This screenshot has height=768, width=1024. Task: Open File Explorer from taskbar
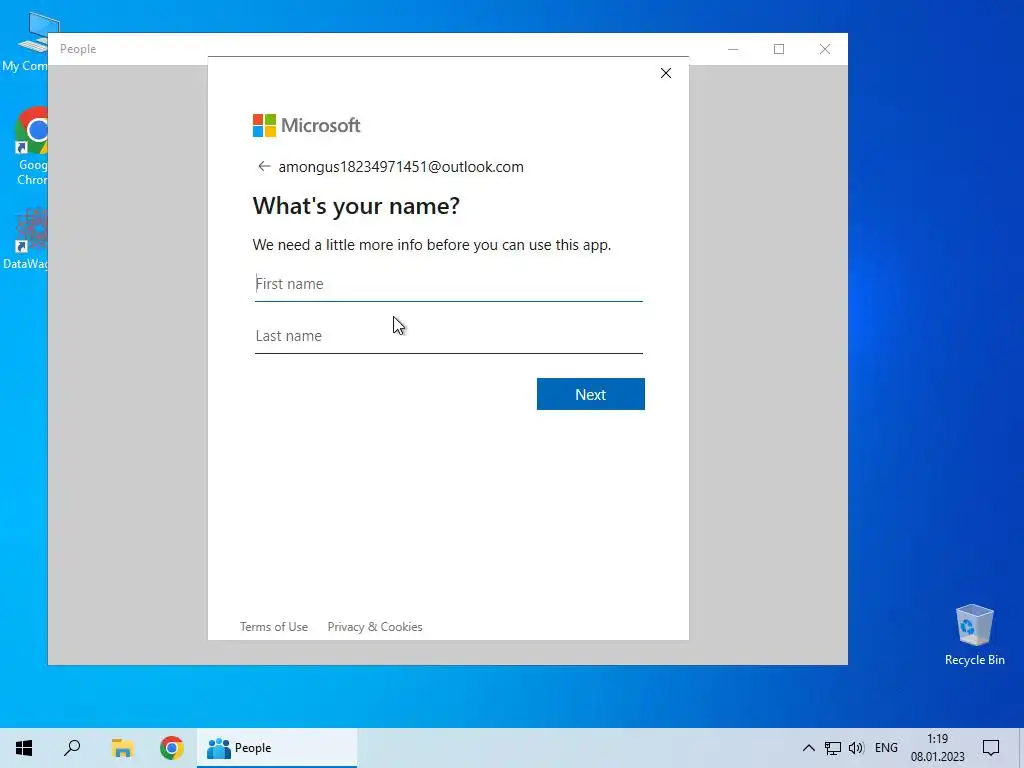click(122, 748)
